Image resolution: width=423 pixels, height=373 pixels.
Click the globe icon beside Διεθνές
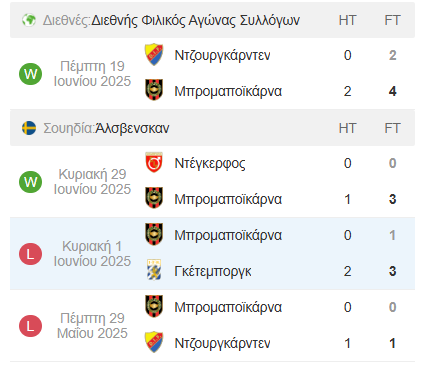click(29, 20)
